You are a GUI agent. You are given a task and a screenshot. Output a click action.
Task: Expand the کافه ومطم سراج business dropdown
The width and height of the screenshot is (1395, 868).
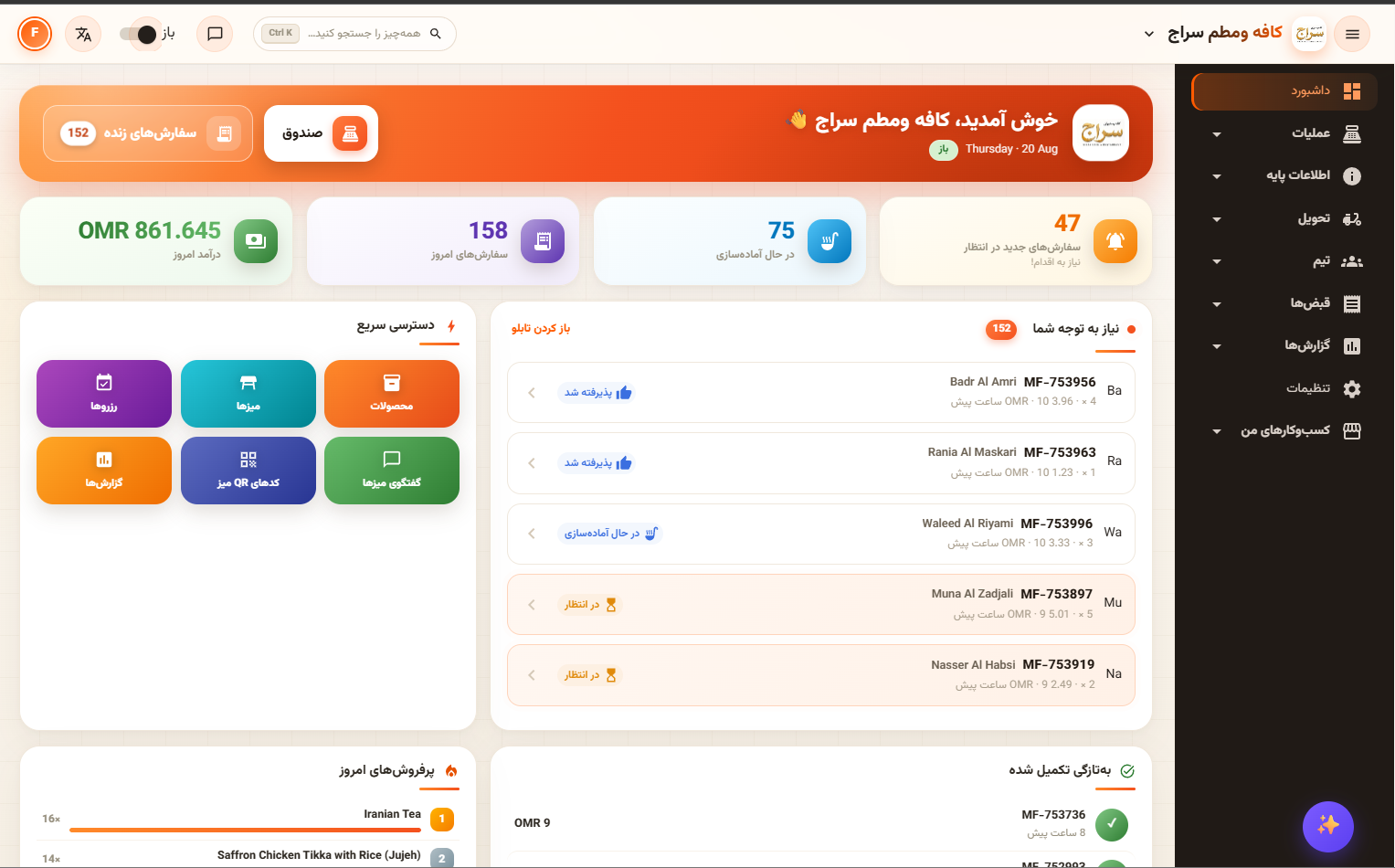tap(1149, 34)
